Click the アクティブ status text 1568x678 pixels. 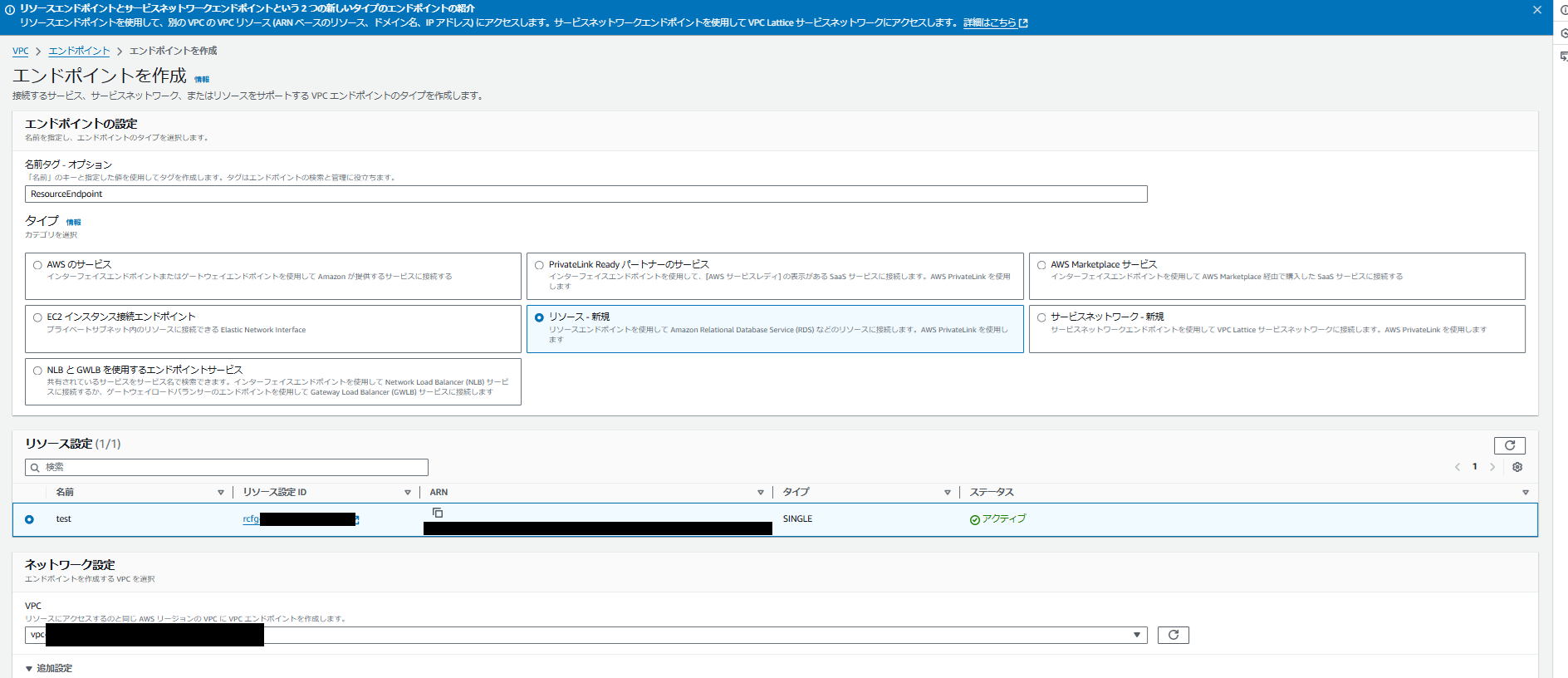(x=1004, y=518)
